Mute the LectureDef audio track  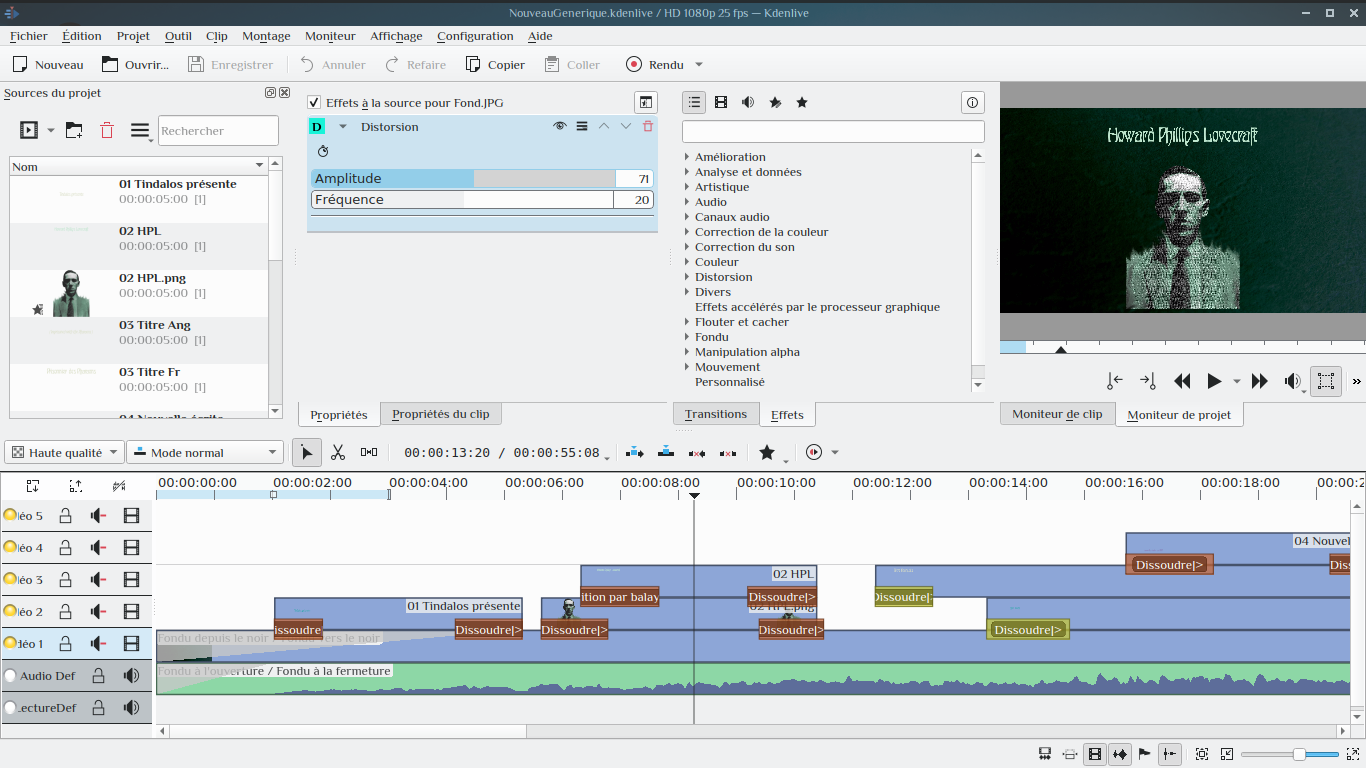click(131, 708)
